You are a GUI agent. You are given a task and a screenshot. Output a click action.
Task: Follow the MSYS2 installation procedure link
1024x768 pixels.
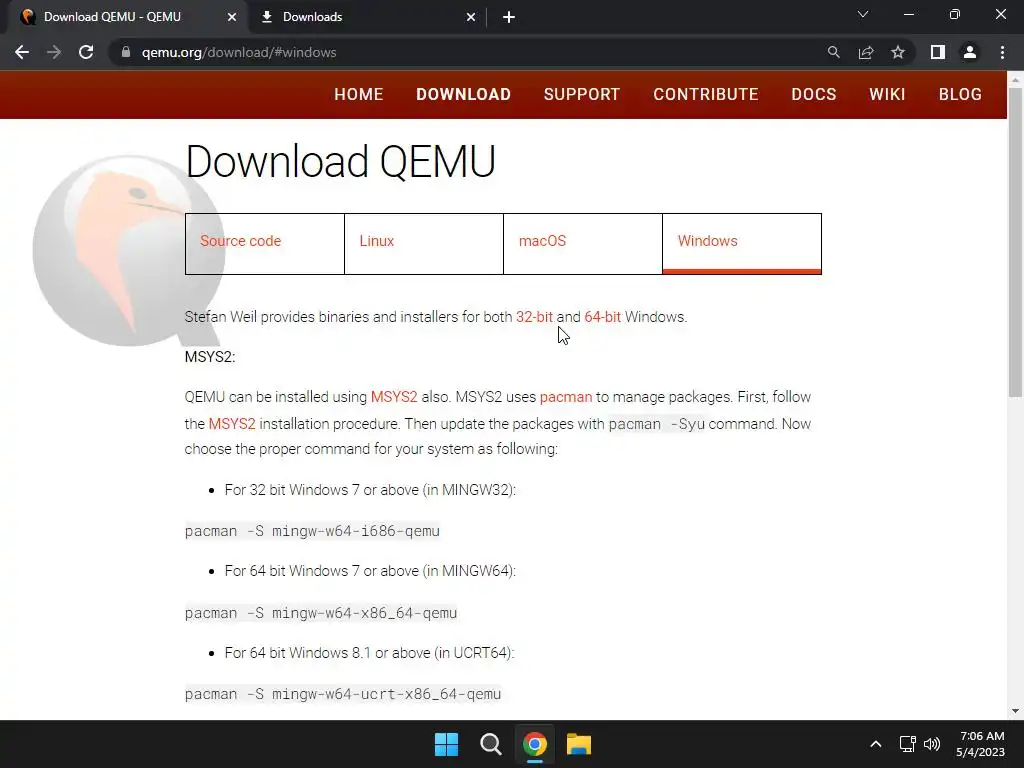click(232, 424)
